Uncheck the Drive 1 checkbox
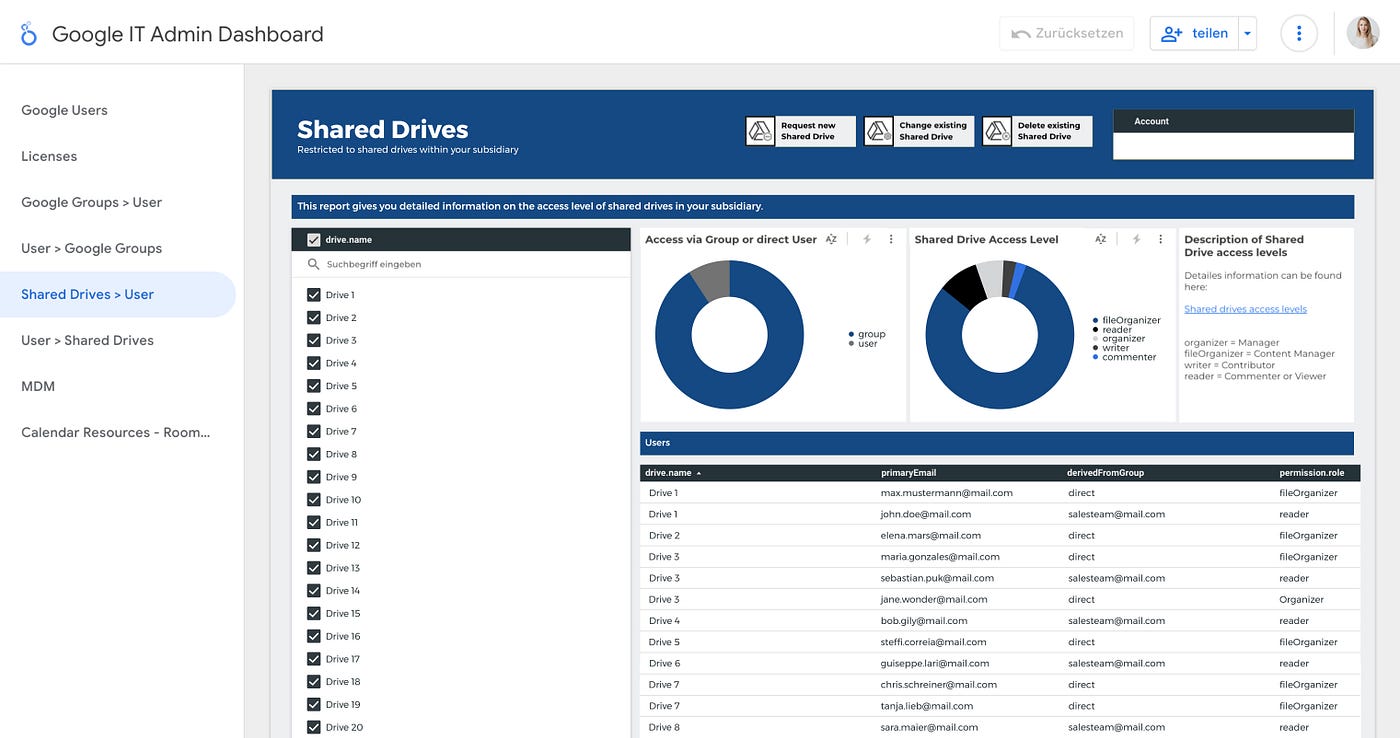The width and height of the screenshot is (1400, 738). coord(314,295)
